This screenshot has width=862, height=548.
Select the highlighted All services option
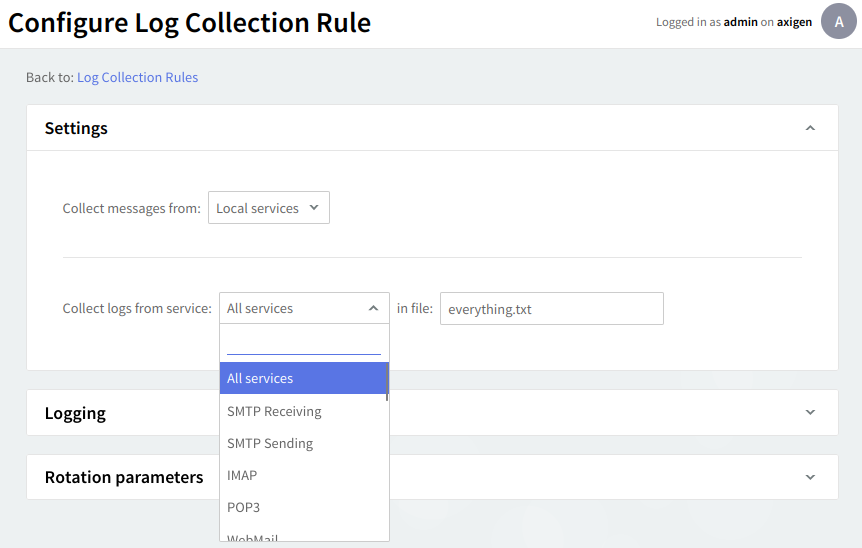302,378
